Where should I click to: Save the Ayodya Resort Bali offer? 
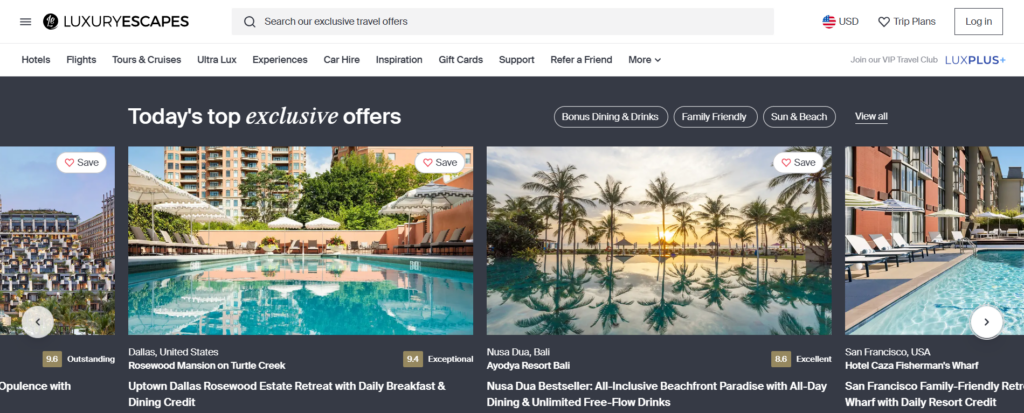point(798,163)
